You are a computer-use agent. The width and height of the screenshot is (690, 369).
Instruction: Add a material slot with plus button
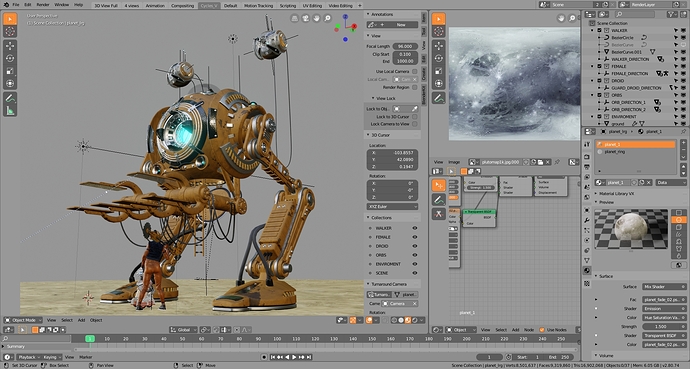(683, 142)
